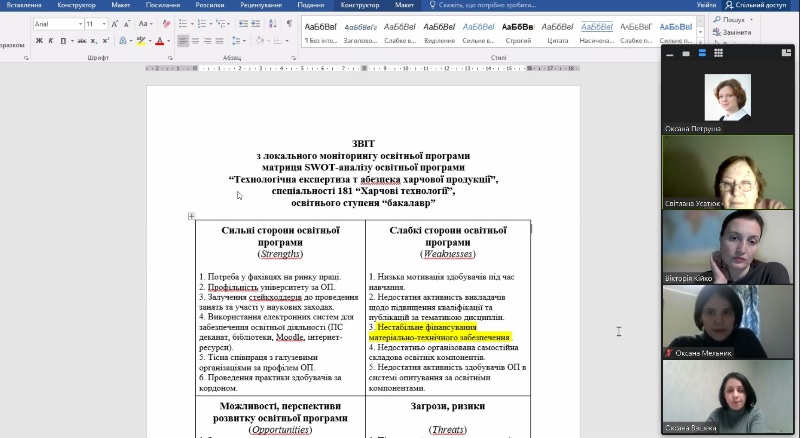Open the Рецензування ribbon tab
The image size is (800, 438).
260,5
